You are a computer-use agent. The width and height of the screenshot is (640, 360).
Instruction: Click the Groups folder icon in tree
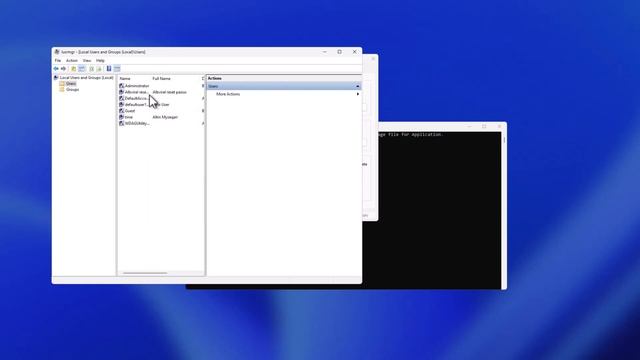62,89
